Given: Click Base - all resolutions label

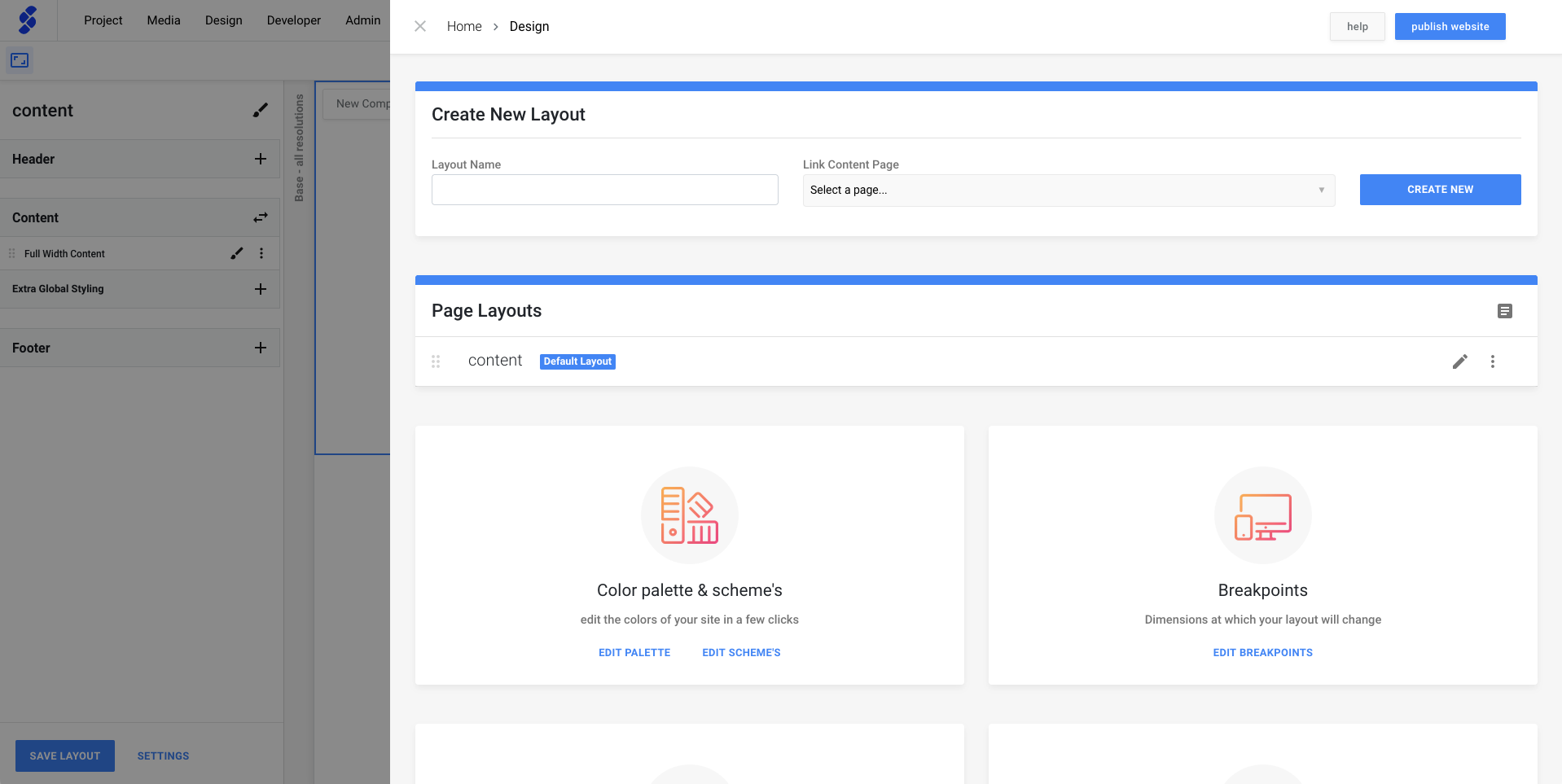Looking at the screenshot, I should (299, 147).
